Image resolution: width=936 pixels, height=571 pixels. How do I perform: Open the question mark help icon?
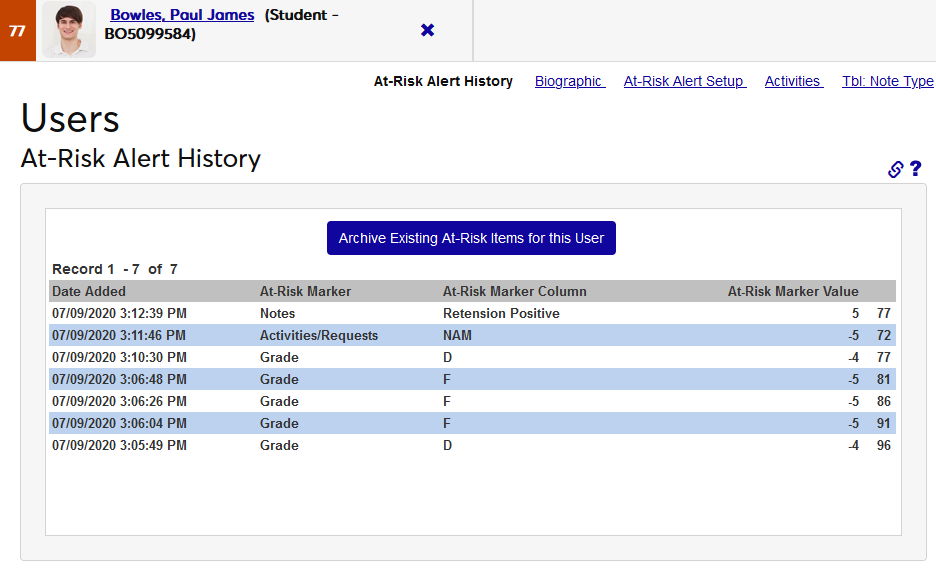click(915, 169)
